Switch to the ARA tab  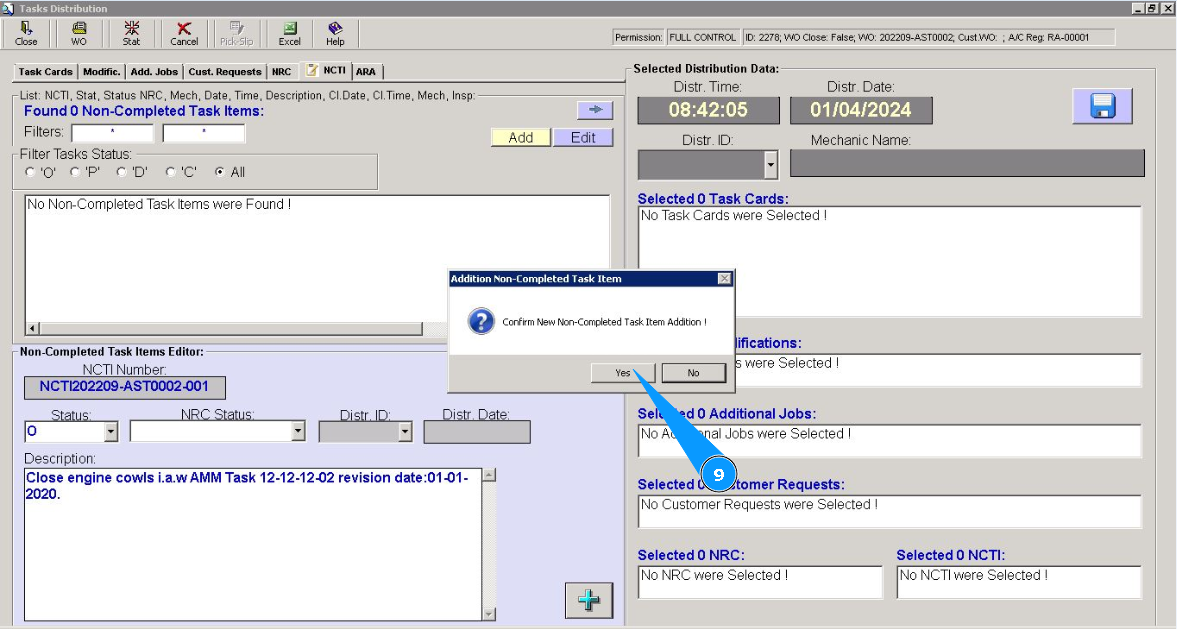[x=366, y=71]
